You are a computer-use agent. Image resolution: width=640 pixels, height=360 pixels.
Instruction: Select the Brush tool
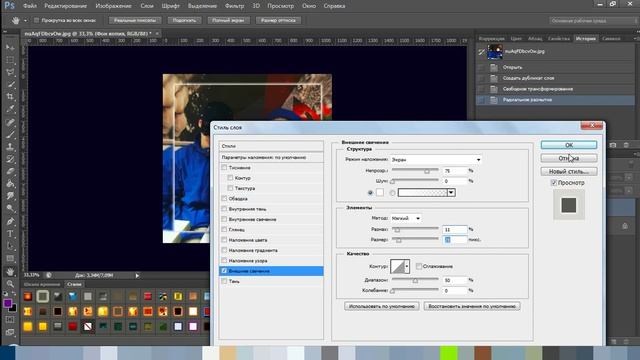[10, 134]
